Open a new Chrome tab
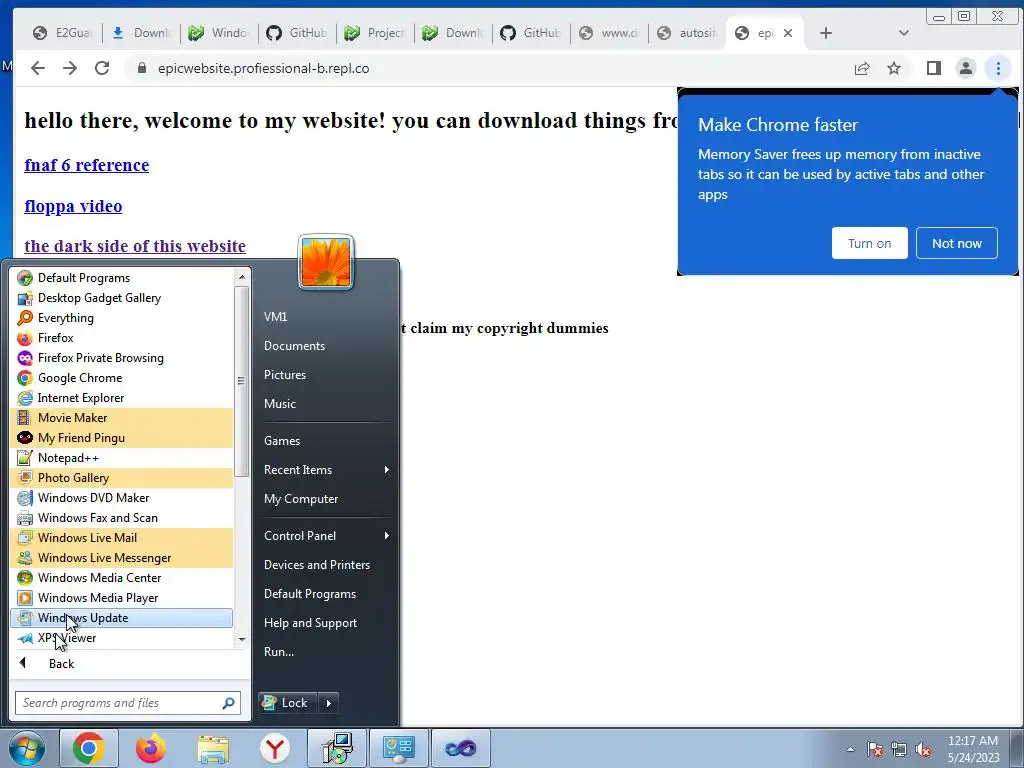Image resolution: width=1024 pixels, height=768 pixels. point(826,33)
